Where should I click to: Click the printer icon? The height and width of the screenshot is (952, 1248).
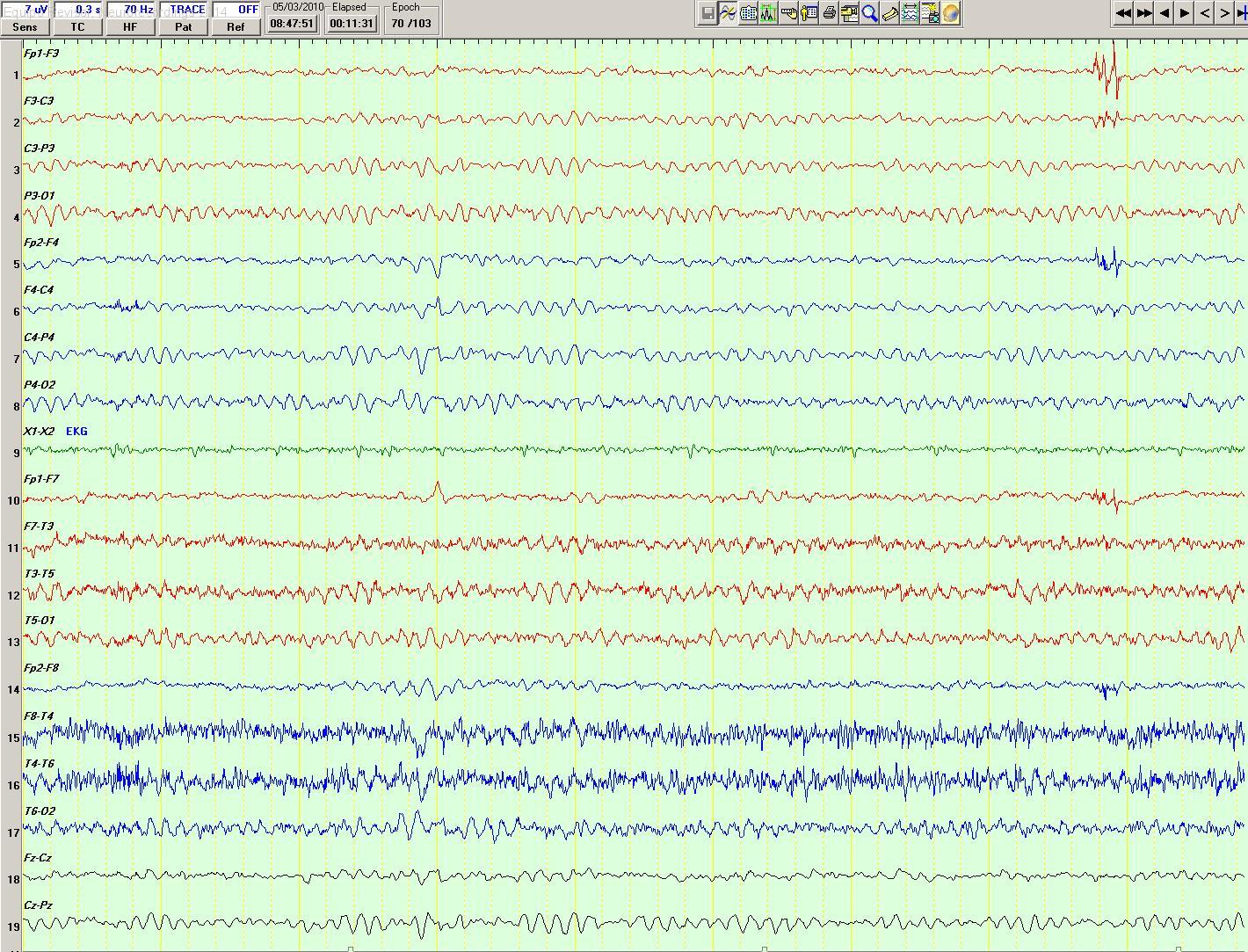829,13
